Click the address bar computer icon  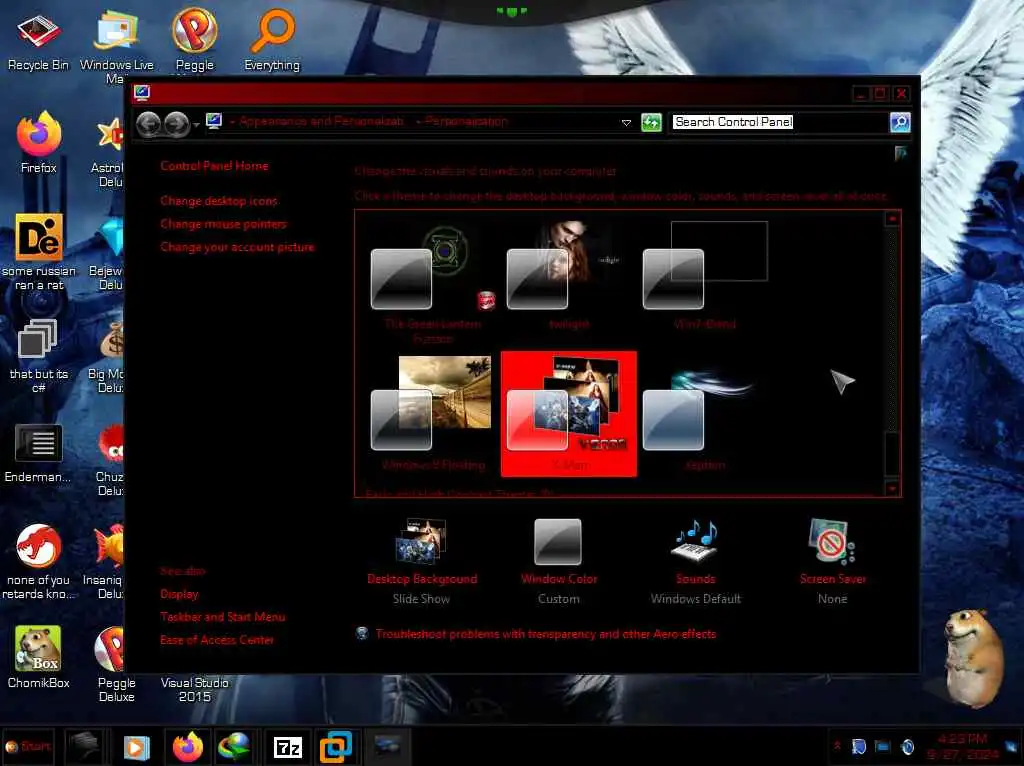[214, 121]
